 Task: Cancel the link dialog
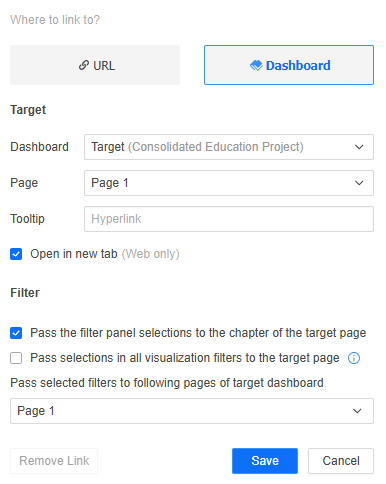(x=341, y=461)
